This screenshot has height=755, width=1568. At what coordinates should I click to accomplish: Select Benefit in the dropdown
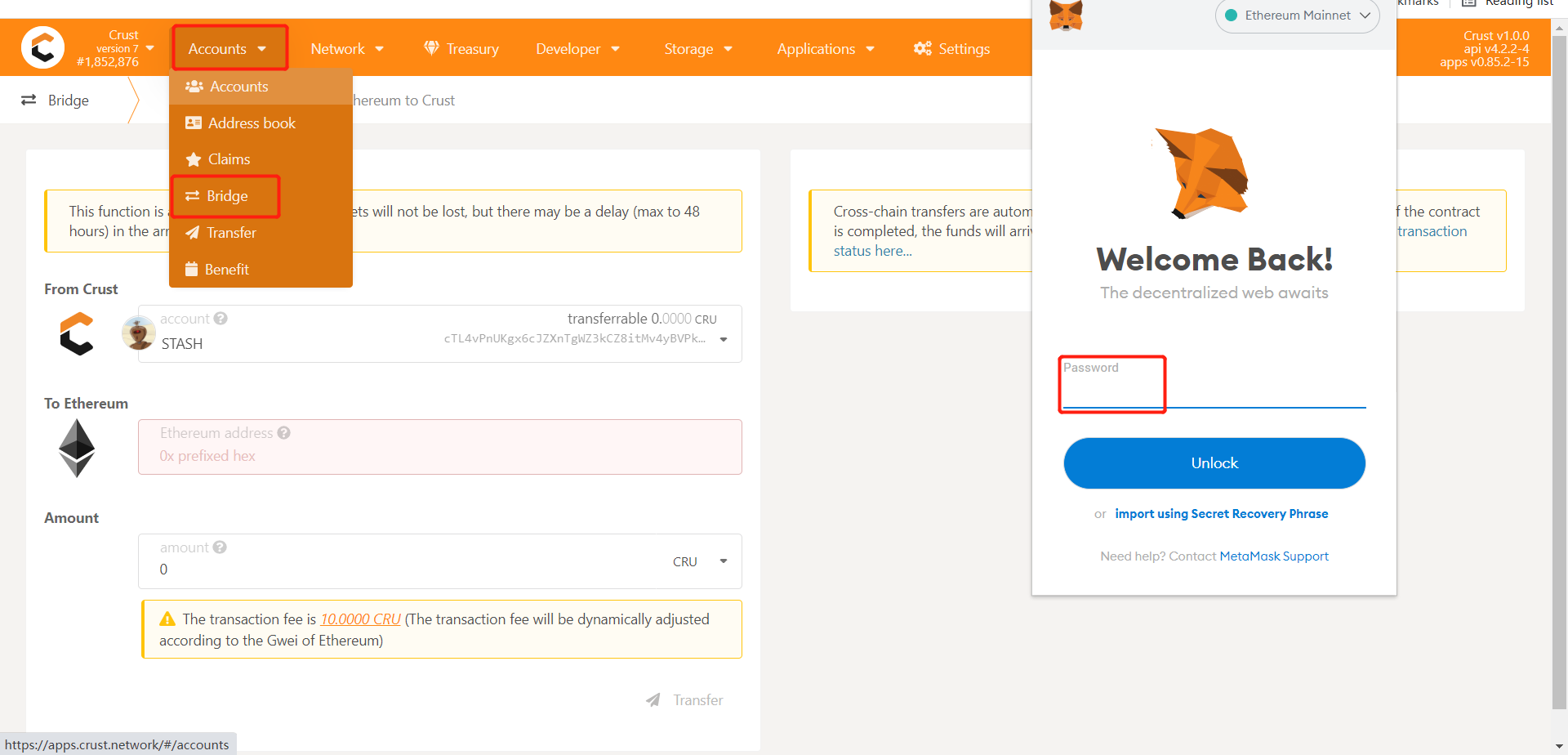261,270
